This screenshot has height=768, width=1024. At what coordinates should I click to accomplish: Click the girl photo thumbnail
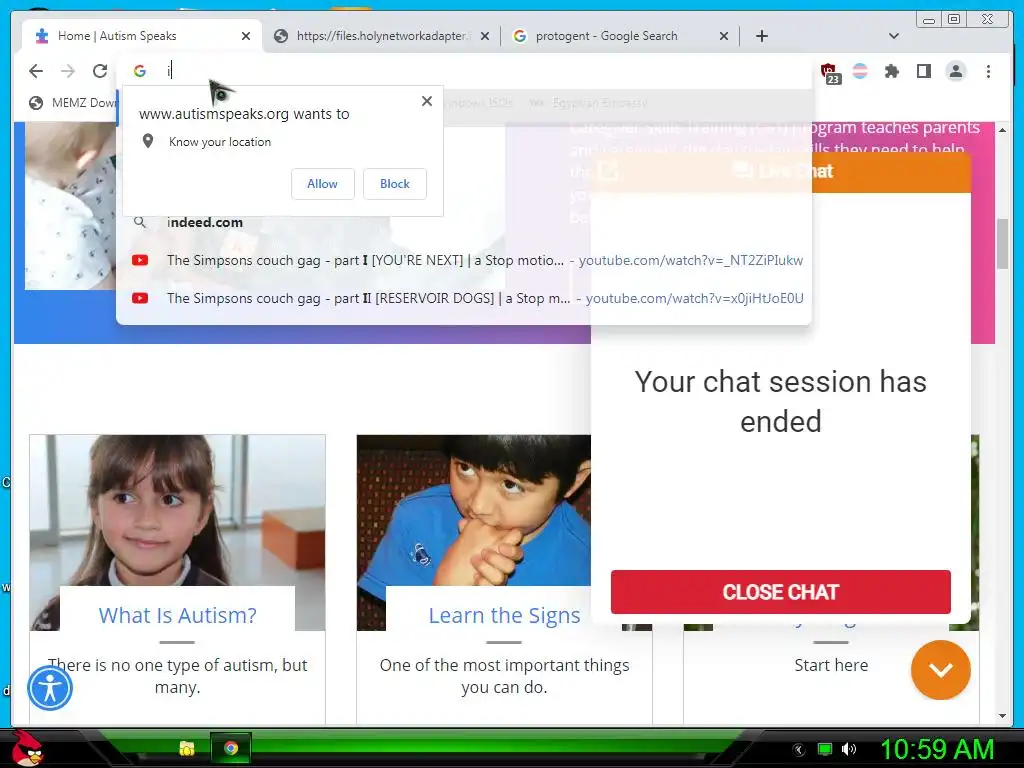(177, 511)
